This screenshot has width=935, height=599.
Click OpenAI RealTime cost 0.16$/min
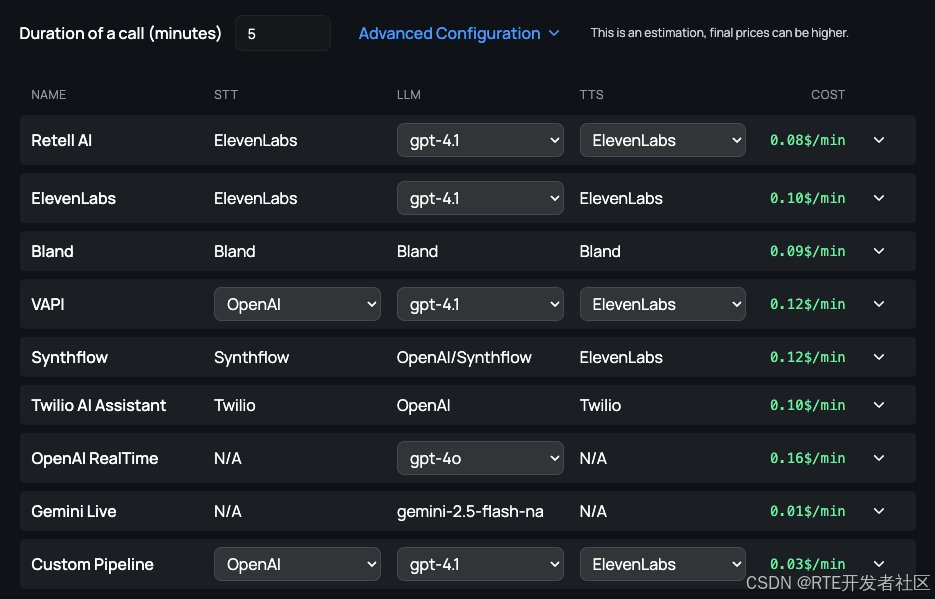(x=807, y=458)
